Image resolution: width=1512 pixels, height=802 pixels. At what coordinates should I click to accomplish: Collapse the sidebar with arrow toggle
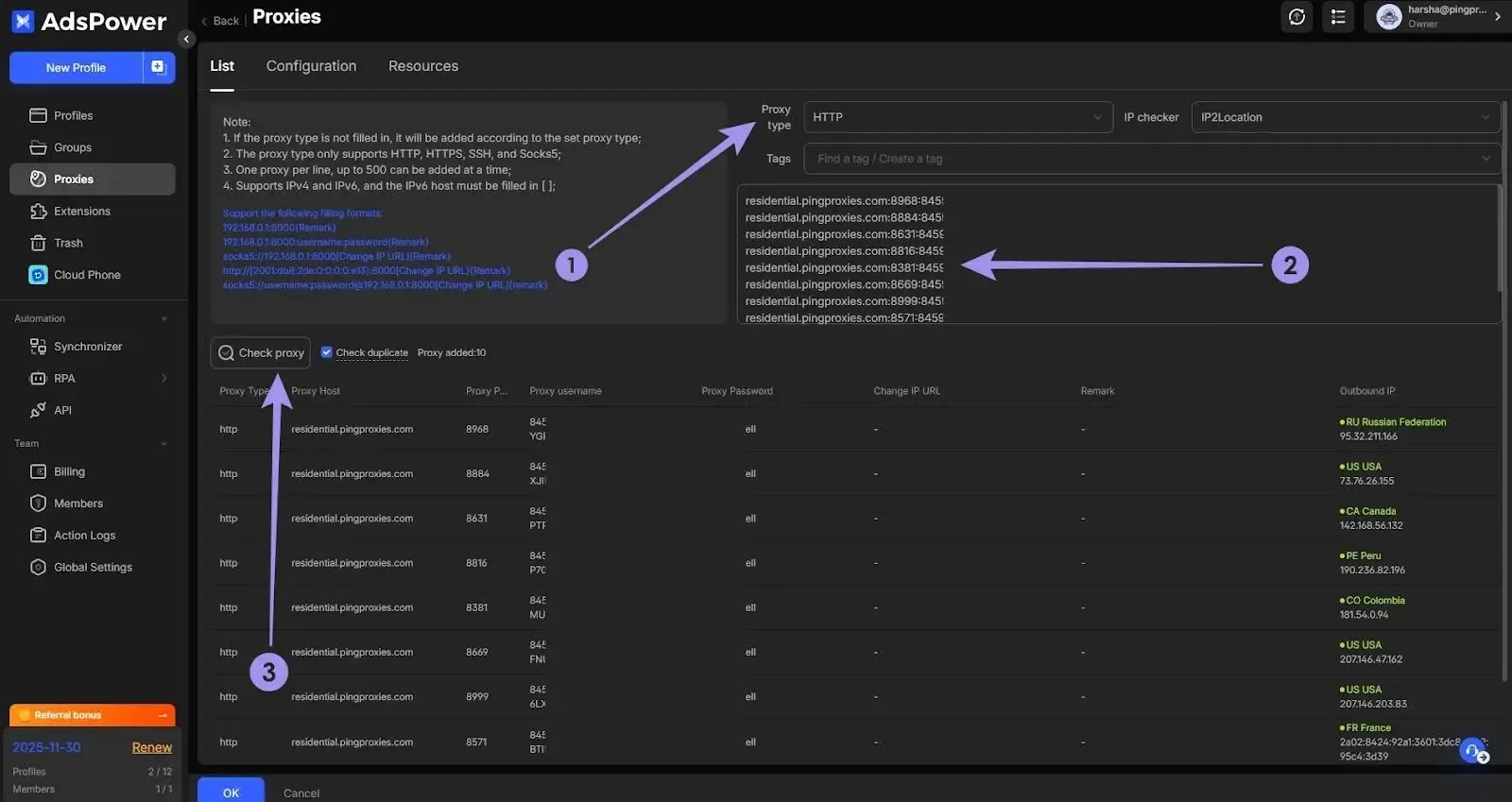point(186,39)
